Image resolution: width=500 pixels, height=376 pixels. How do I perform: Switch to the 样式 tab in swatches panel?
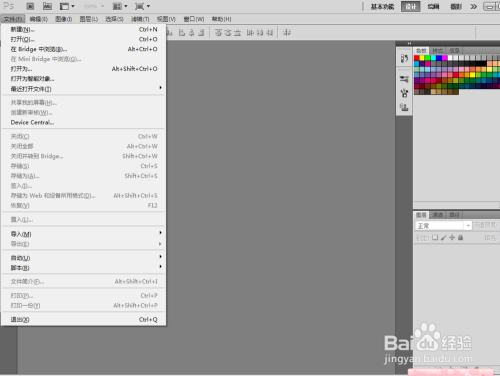click(437, 50)
